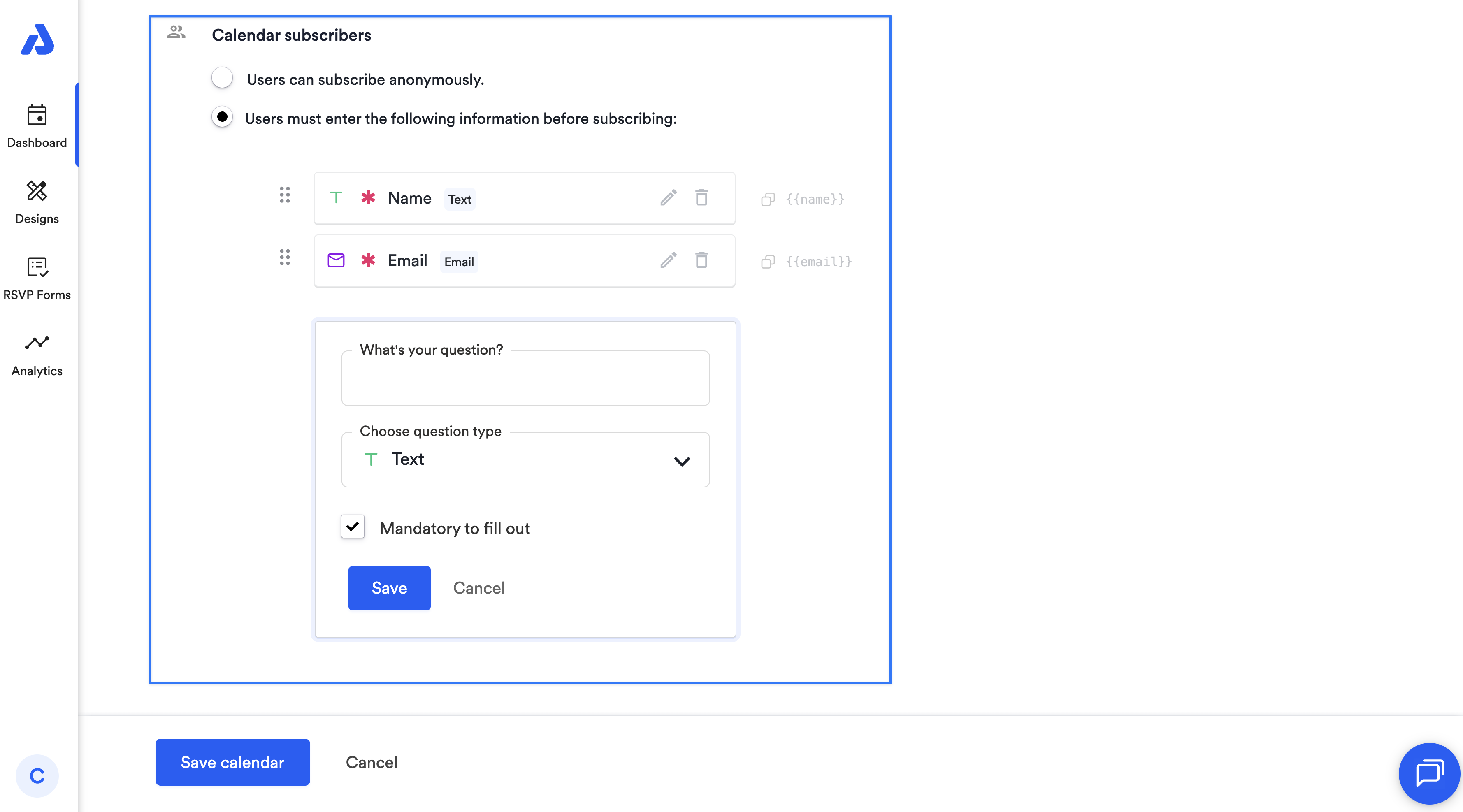1463x812 pixels.
Task: Uncheck 'Mandatory to fill out' checkbox
Action: 353,527
